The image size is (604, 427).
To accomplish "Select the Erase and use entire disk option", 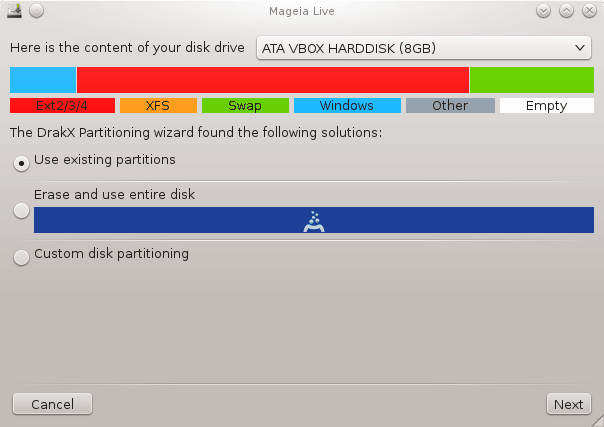I will point(22,211).
